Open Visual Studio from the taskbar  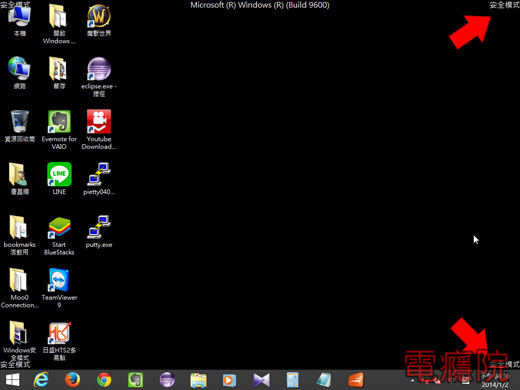click(261, 380)
